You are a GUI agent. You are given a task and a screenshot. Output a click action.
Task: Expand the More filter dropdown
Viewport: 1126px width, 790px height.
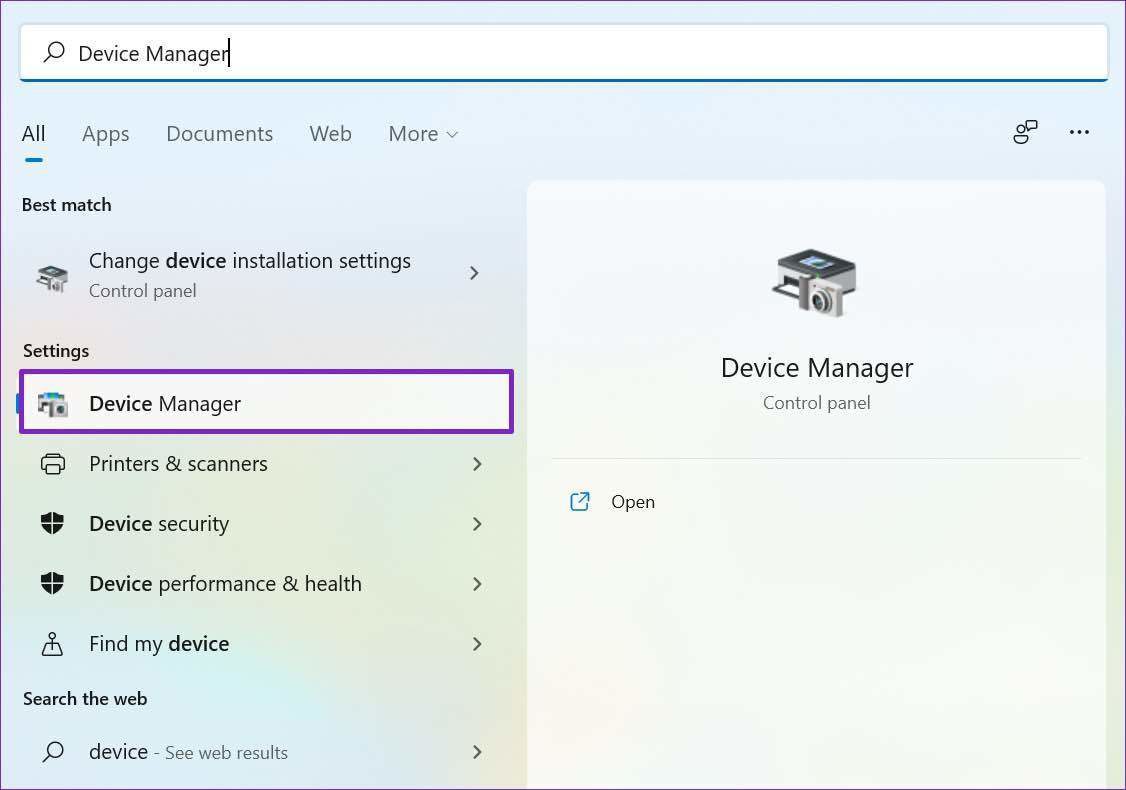click(423, 134)
